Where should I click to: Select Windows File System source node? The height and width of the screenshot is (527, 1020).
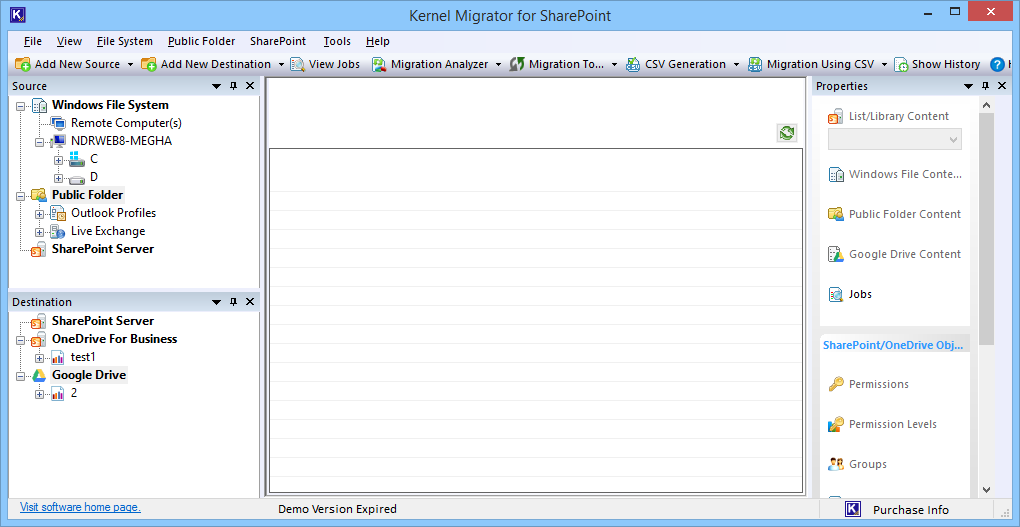pyautogui.click(x=110, y=105)
